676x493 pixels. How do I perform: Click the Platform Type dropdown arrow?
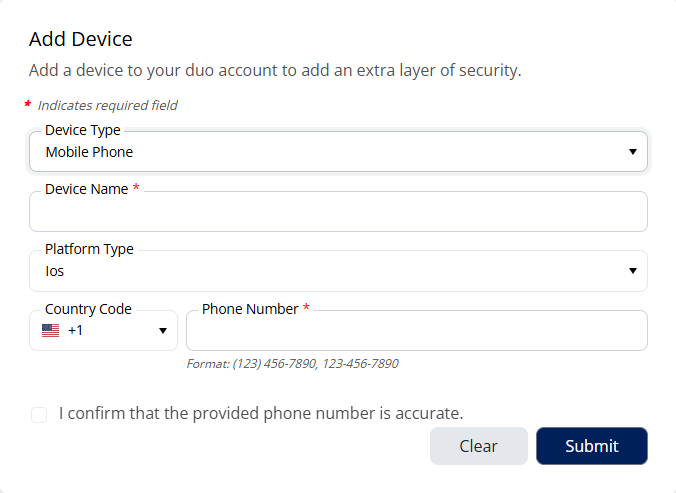[x=632, y=271]
